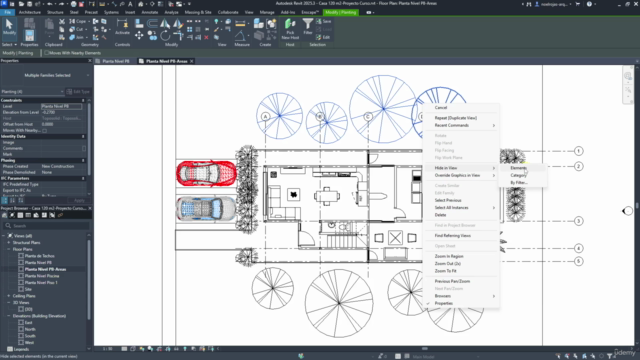Viewport: 640px width, 360px height.
Task: Open the Annotate ribbon tab
Action: coord(149,12)
